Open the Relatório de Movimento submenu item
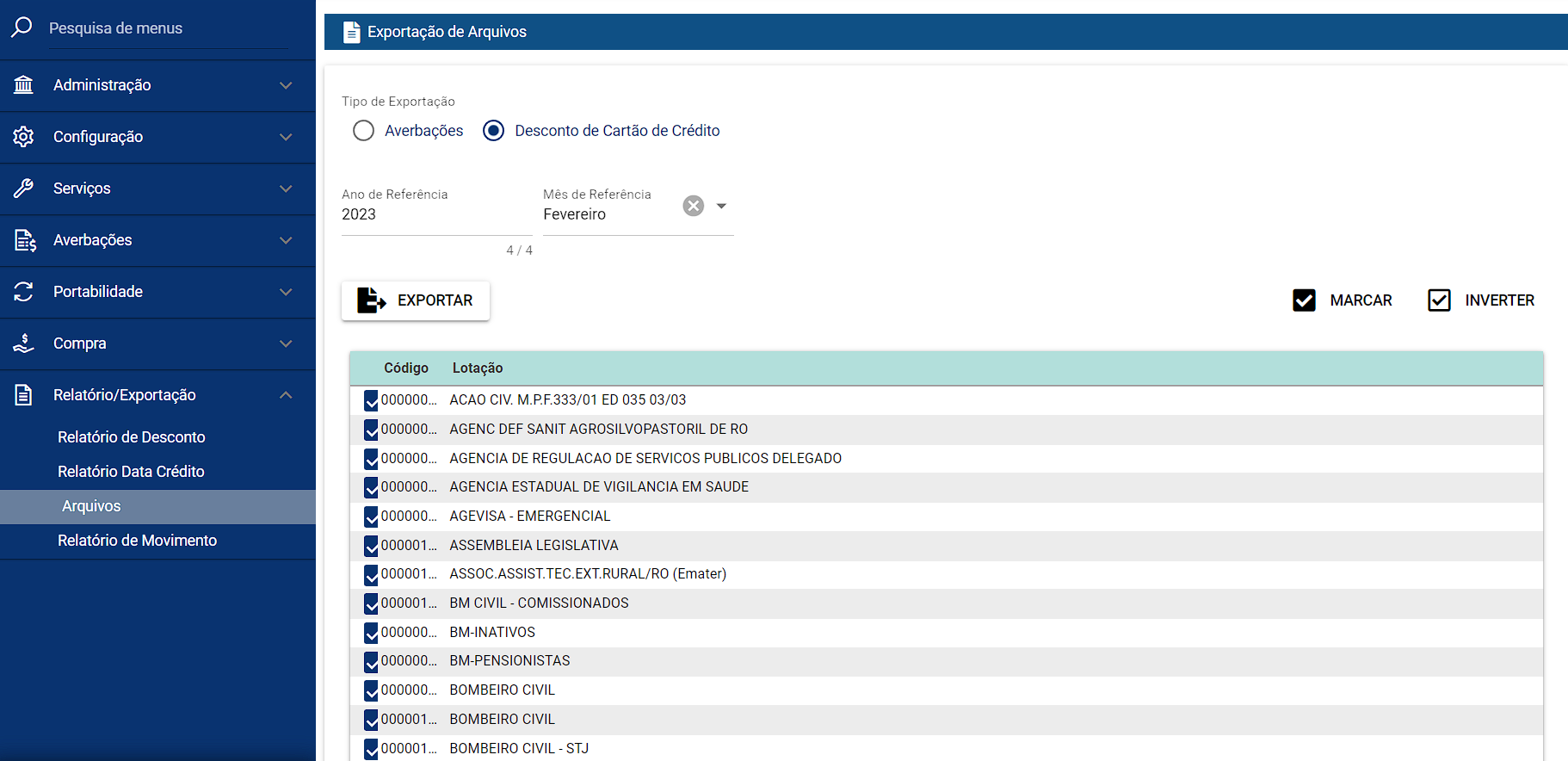1568x761 pixels. 137,541
